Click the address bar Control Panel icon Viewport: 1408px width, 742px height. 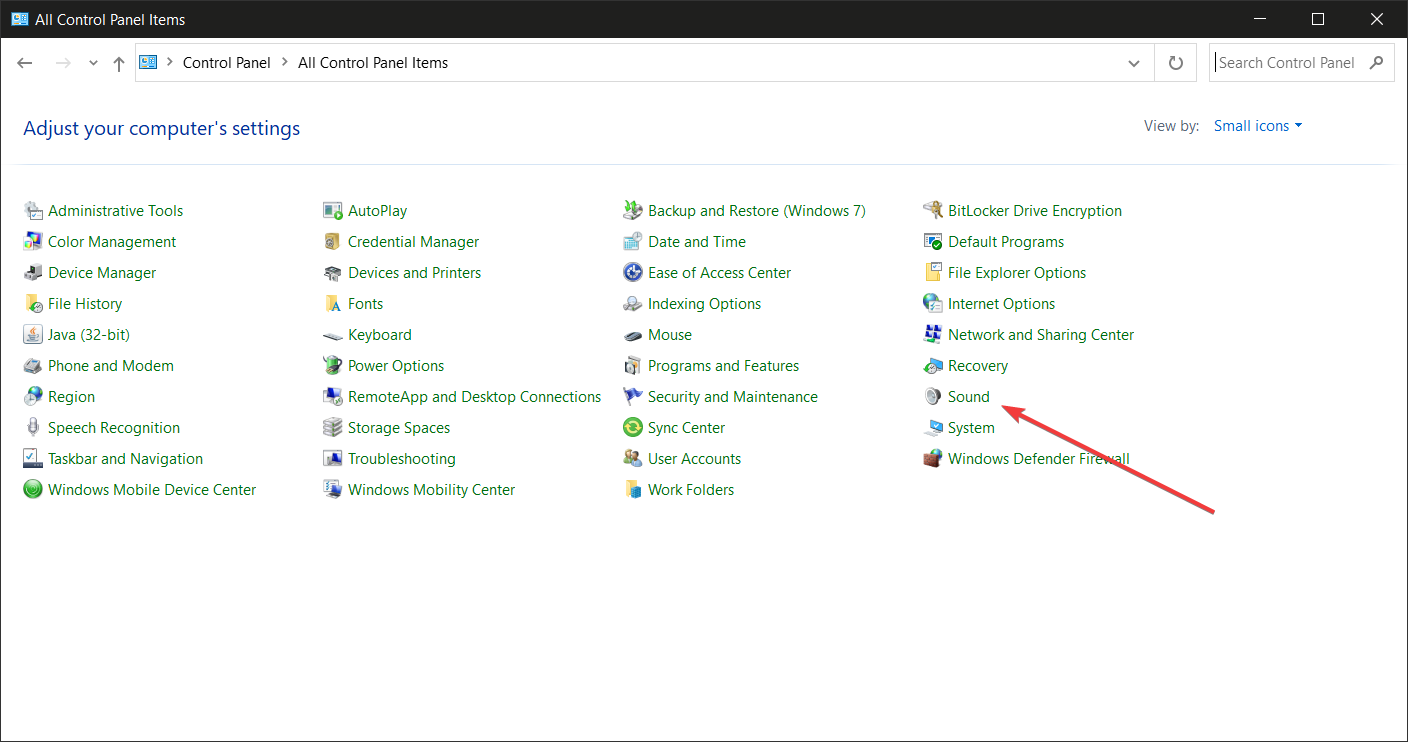[148, 63]
